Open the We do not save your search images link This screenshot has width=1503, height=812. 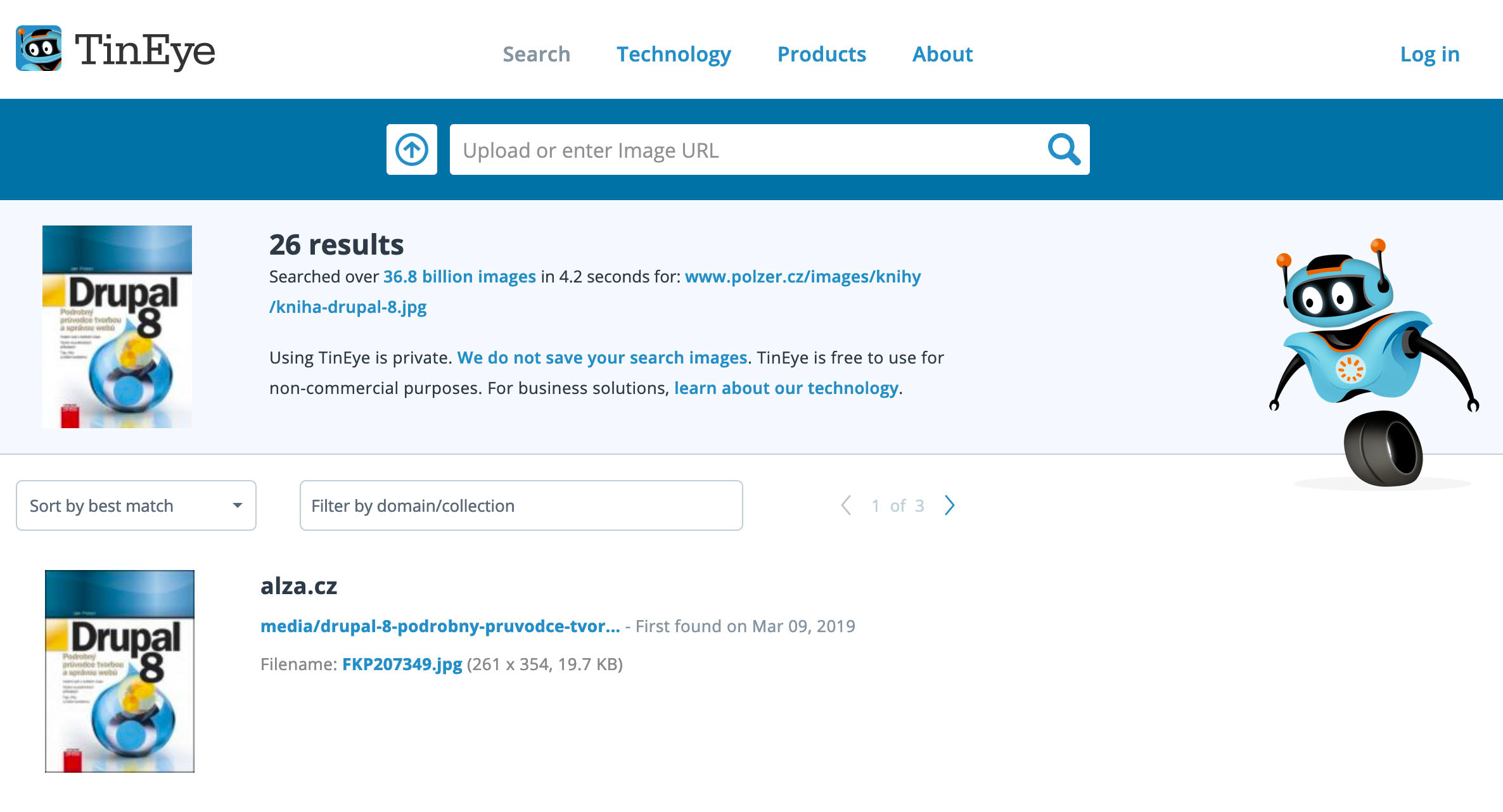(x=602, y=358)
